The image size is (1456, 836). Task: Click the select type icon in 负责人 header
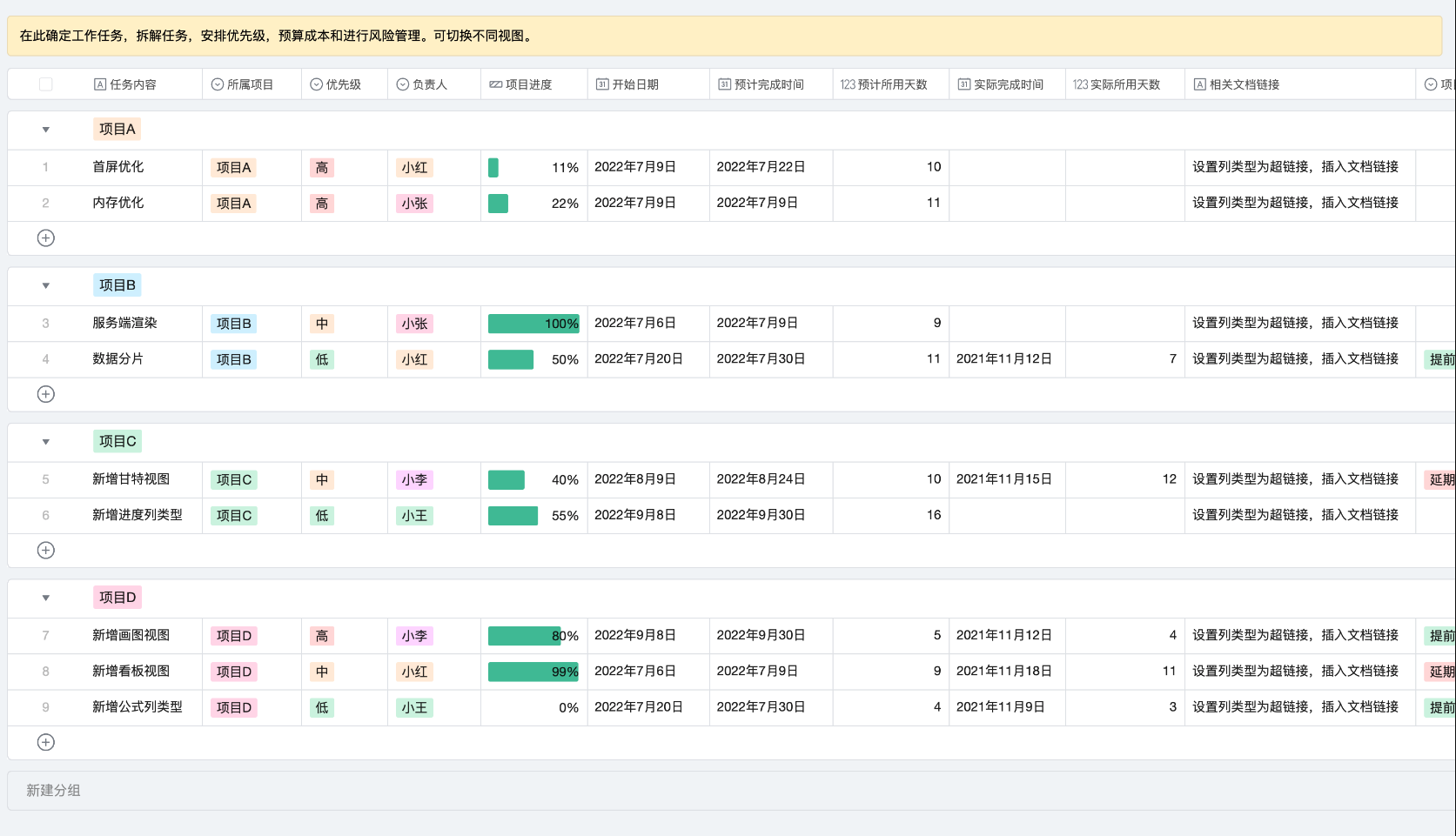(403, 84)
